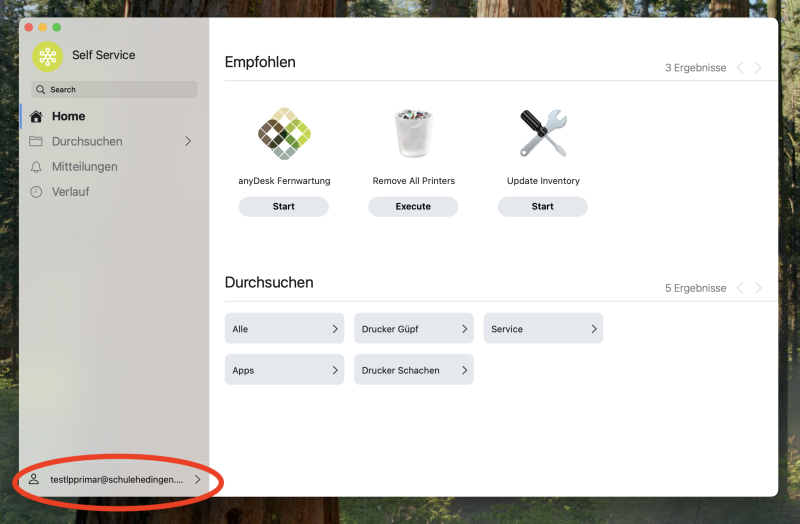This screenshot has width=800, height=524.
Task: Open the Service category
Action: (543, 329)
